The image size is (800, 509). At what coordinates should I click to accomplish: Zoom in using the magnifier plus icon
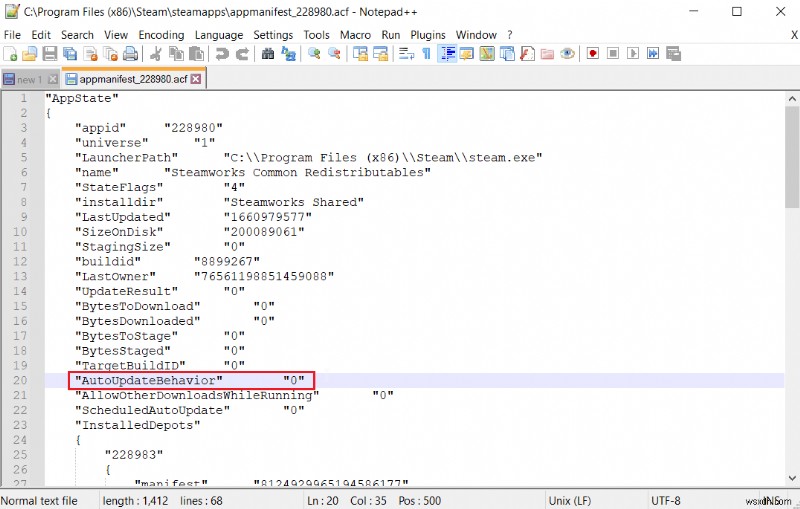pos(314,54)
